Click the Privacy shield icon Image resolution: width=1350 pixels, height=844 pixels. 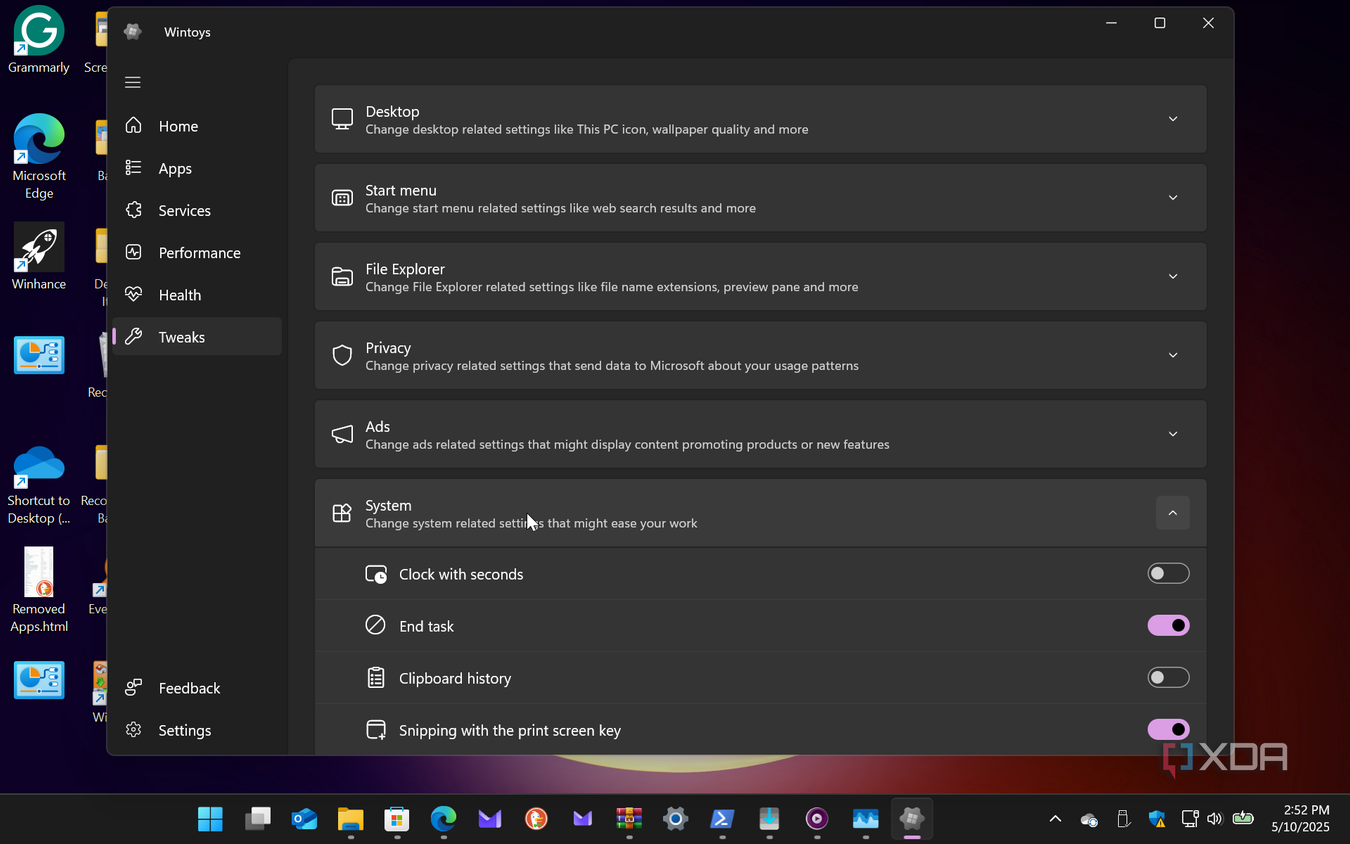pos(342,355)
